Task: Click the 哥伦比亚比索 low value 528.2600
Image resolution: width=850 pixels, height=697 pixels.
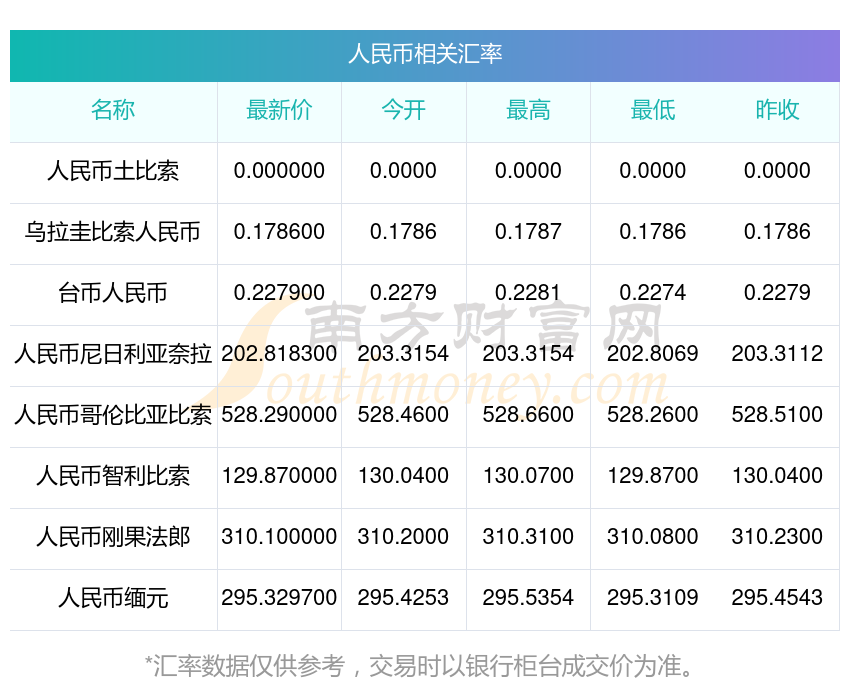Action: coord(653,415)
